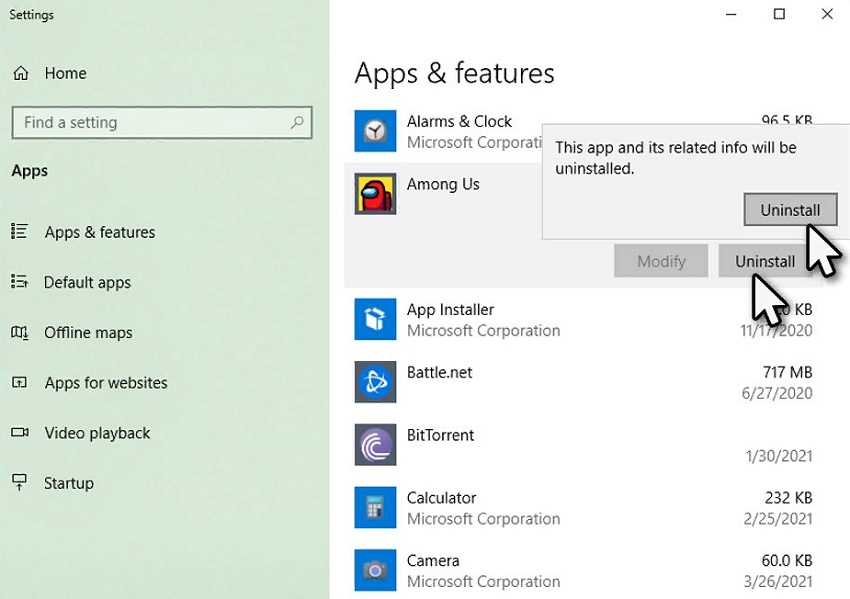Click Microsoft Corporation under Camera
Image resolution: width=850 pixels, height=599 pixels.
point(484,582)
